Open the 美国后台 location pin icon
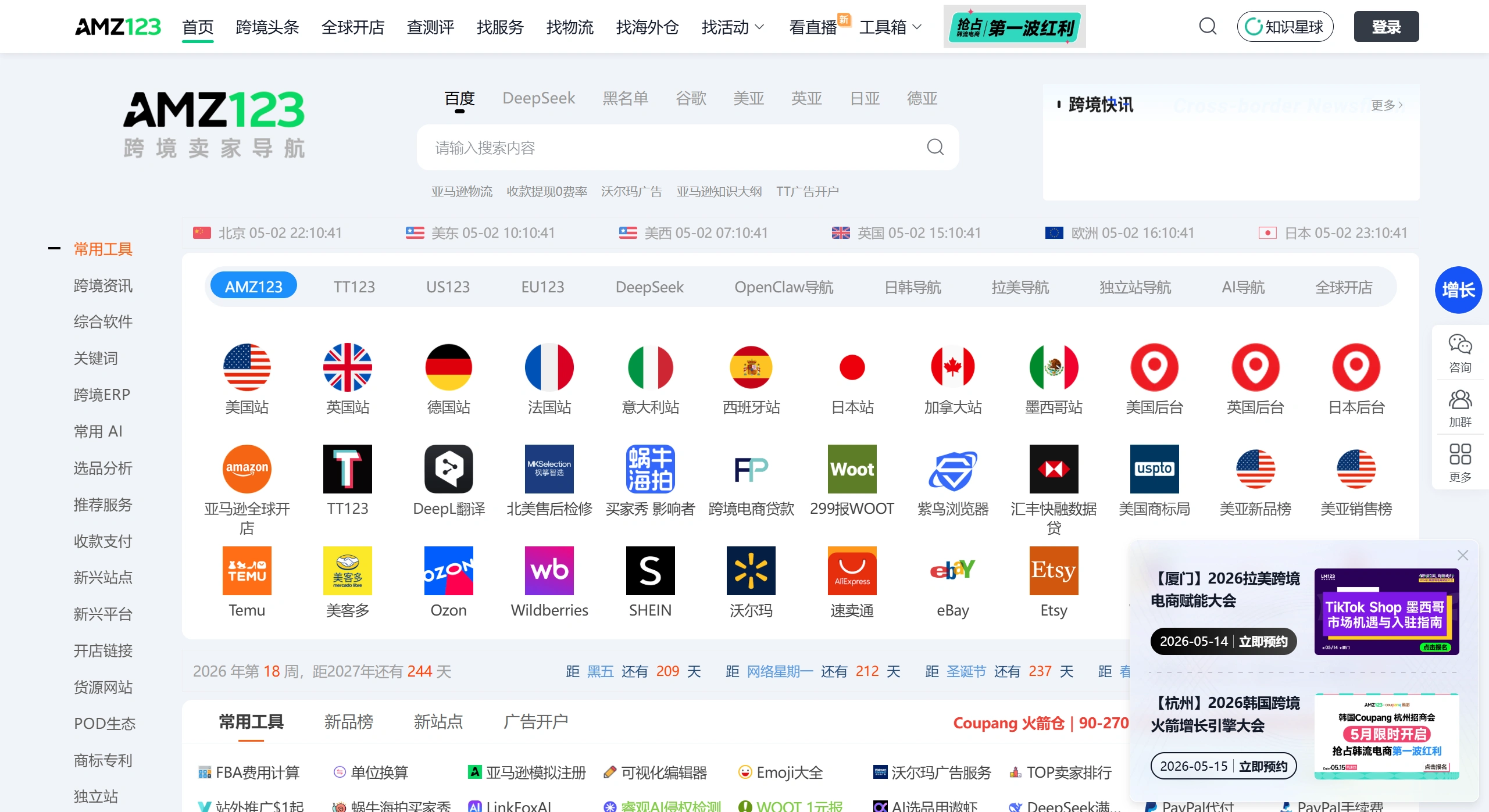The width and height of the screenshot is (1489, 812). 1155,367
